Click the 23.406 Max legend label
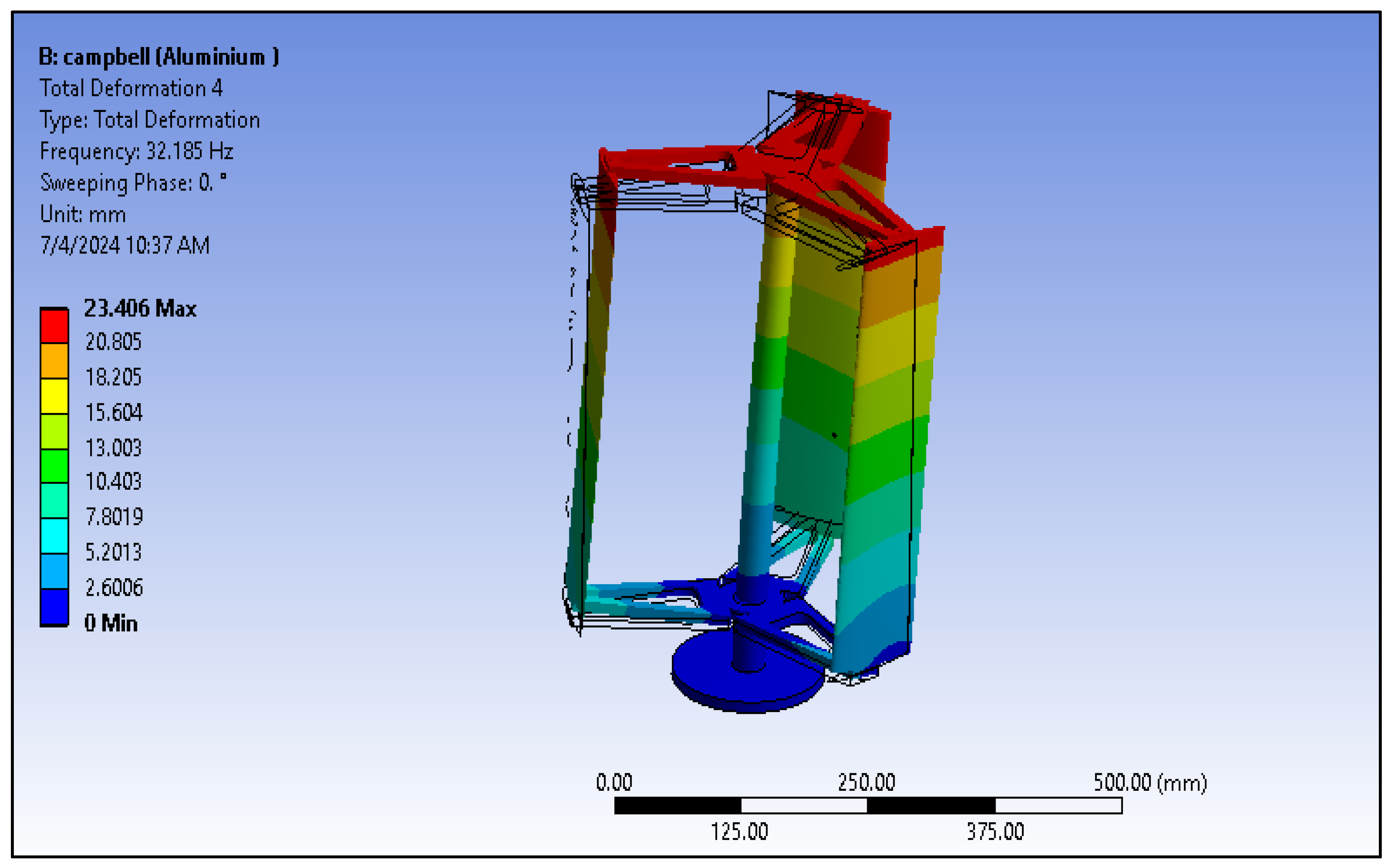 click(x=140, y=308)
